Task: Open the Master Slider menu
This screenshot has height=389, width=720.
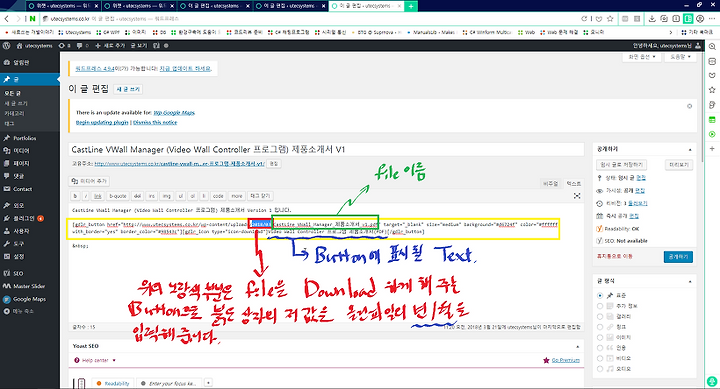Action: 29,286
